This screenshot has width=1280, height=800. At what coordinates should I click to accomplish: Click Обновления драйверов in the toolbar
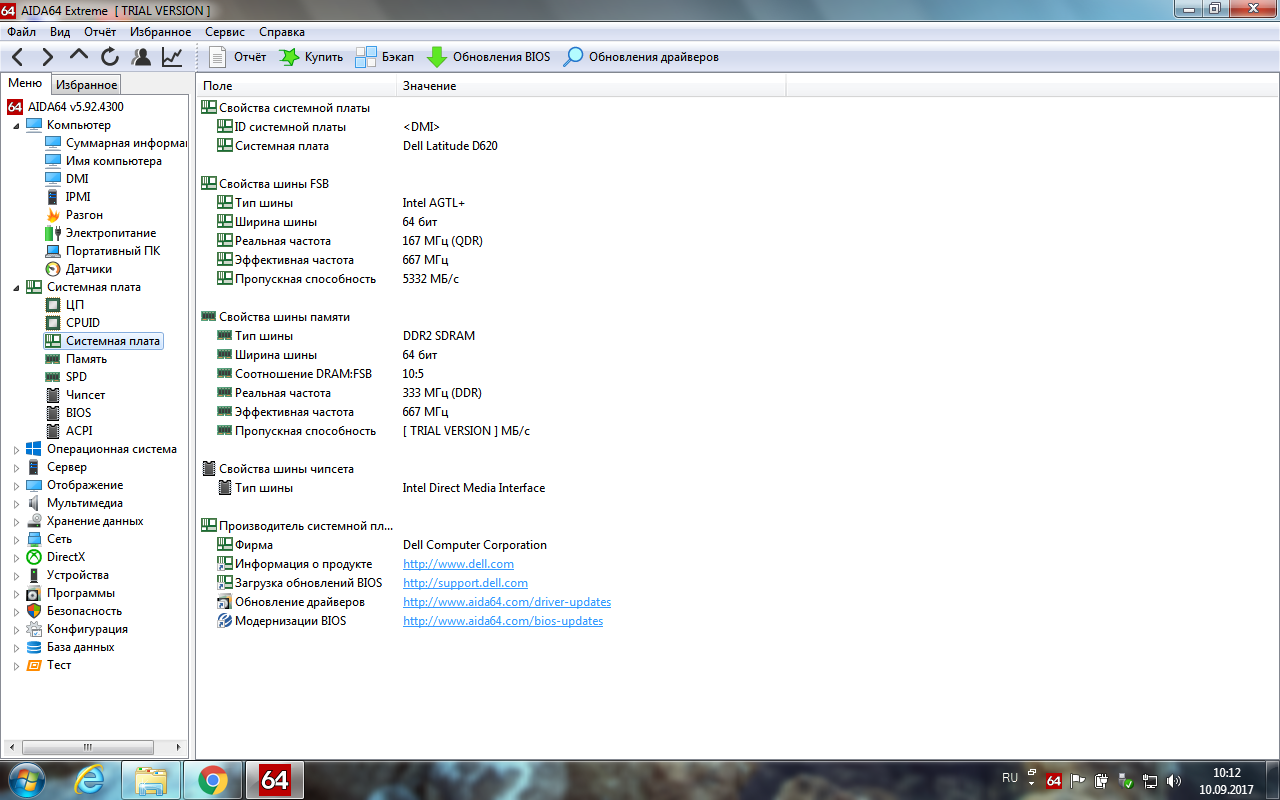click(641, 57)
